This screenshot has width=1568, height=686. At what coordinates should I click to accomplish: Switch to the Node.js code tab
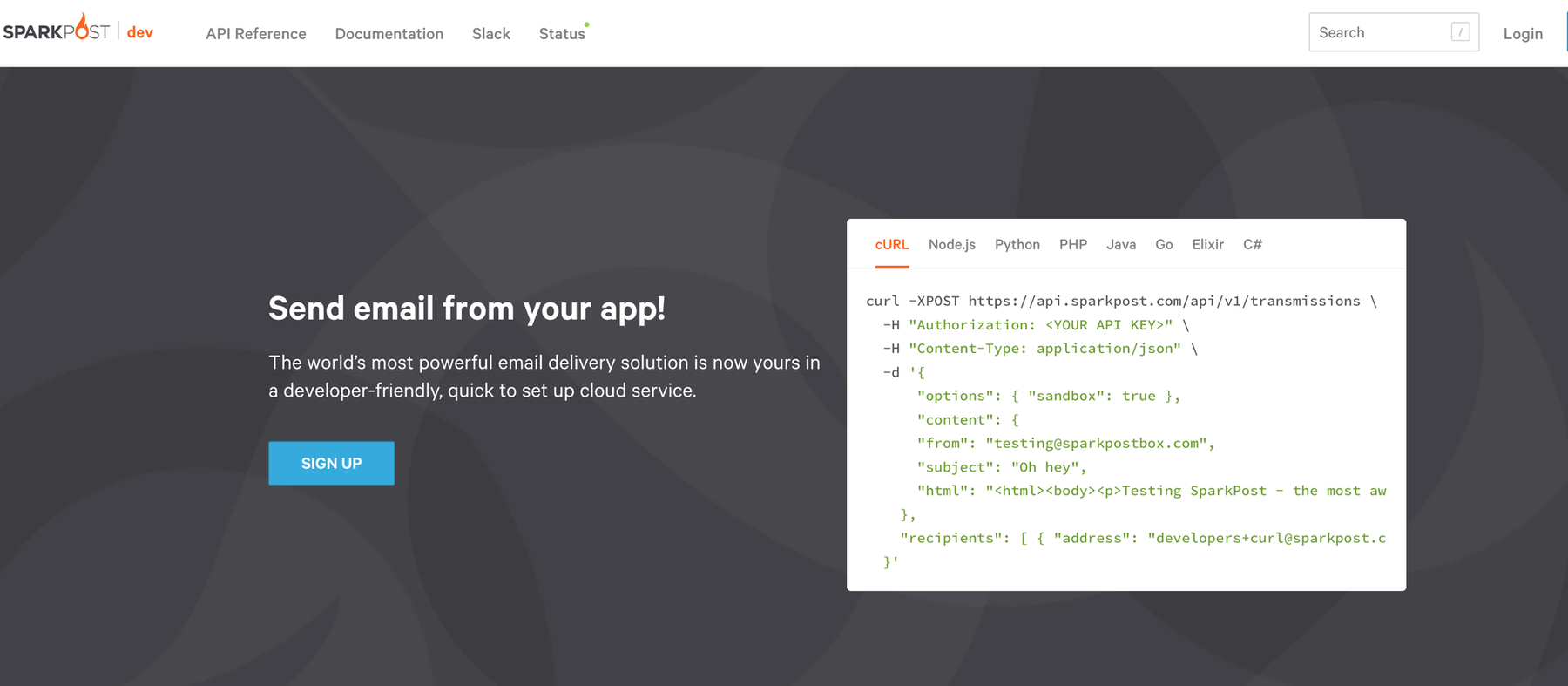[x=952, y=245]
